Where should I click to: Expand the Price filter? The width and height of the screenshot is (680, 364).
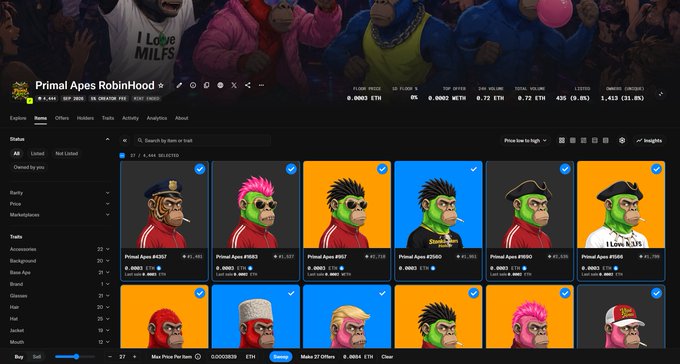tap(60, 204)
